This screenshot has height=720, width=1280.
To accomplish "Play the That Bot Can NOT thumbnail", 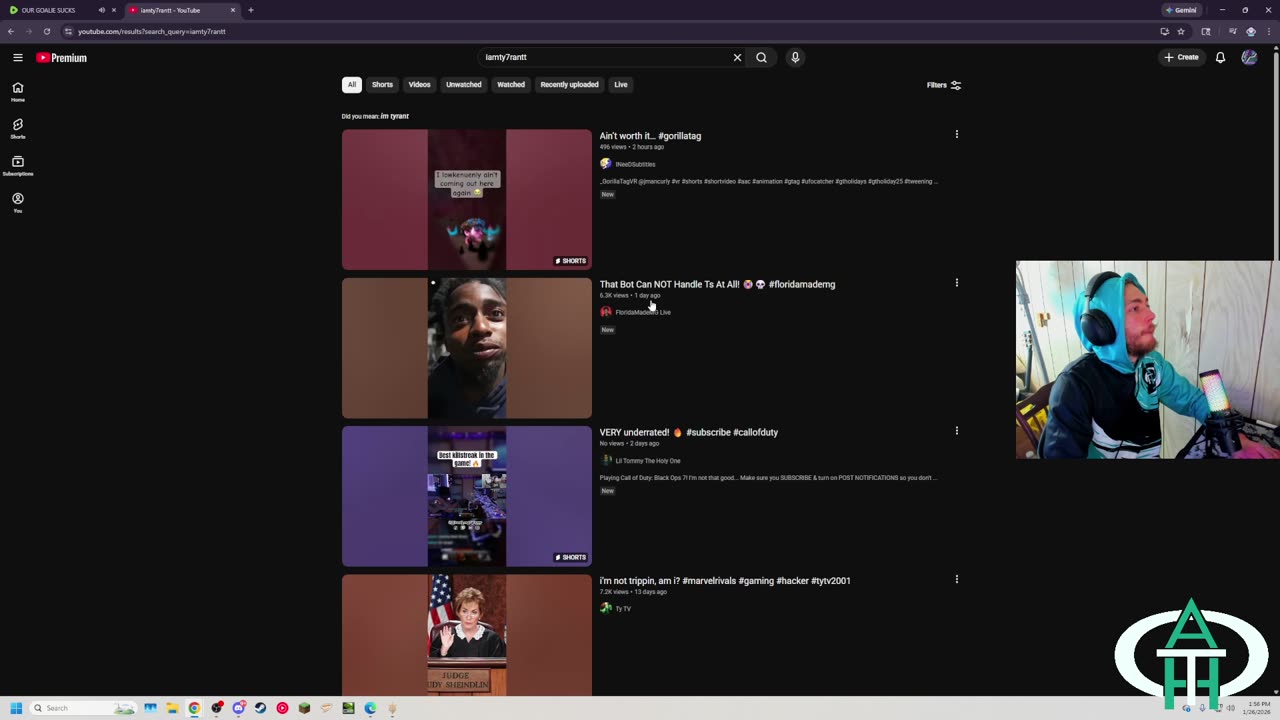I will click(467, 348).
